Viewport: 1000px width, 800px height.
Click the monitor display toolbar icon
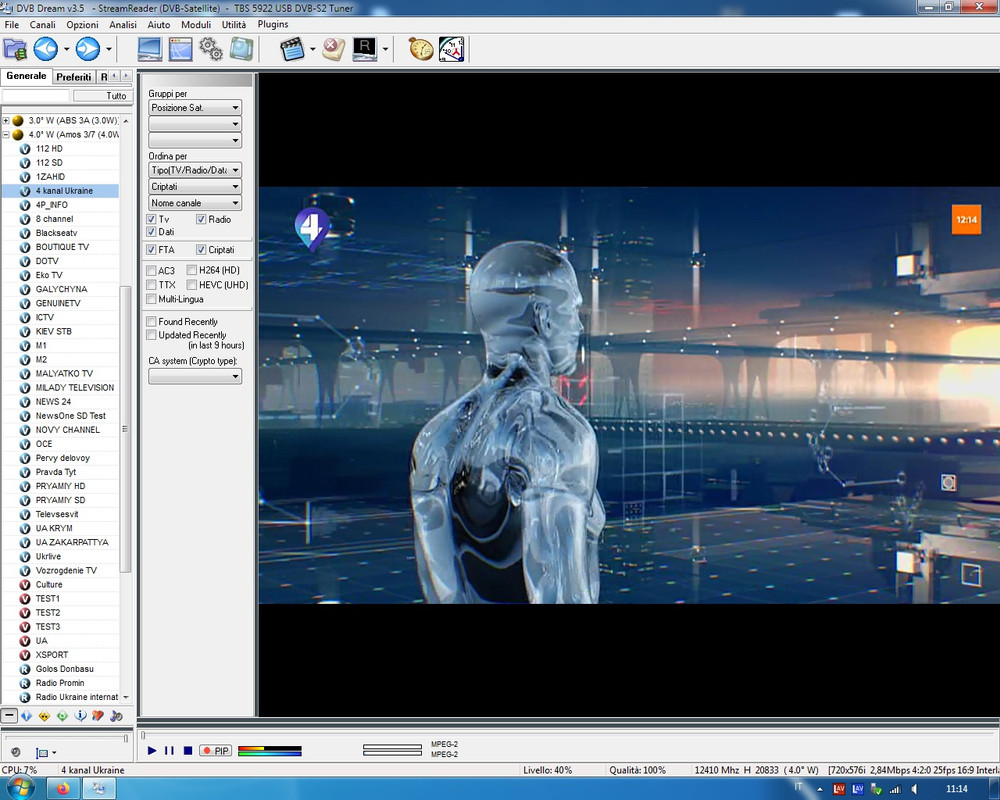(x=149, y=49)
